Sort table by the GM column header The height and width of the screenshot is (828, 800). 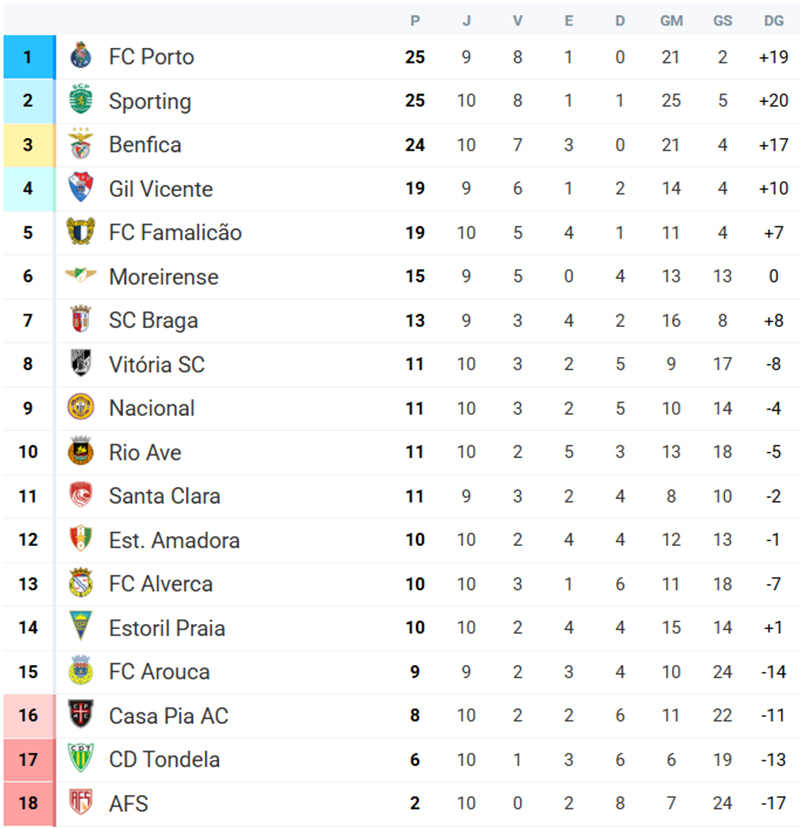[671, 20]
